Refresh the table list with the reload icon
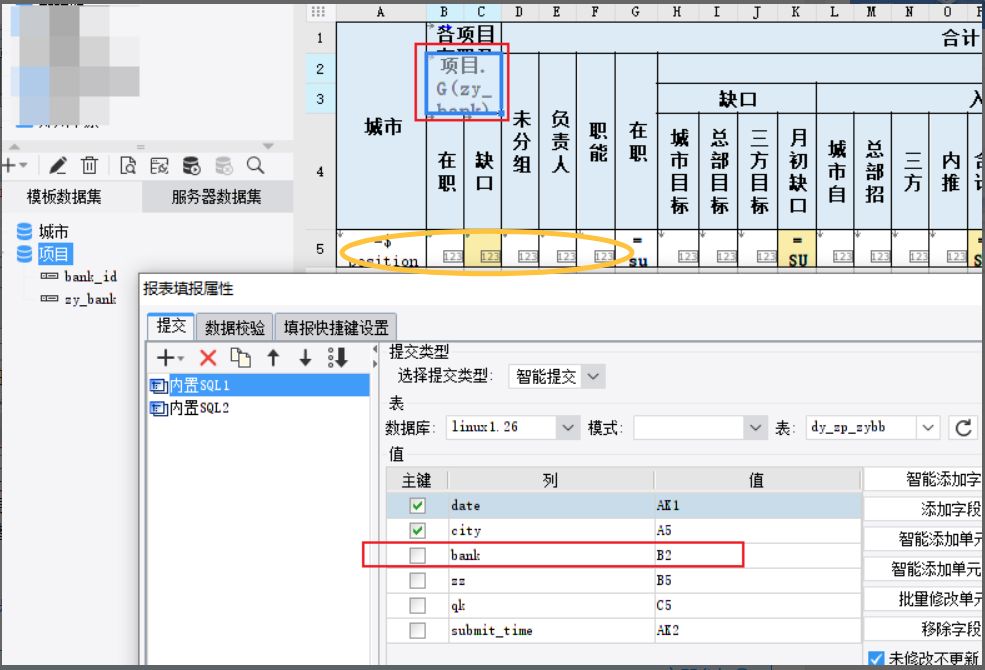Screen dimensions: 985x670 pyautogui.click(x=963, y=428)
